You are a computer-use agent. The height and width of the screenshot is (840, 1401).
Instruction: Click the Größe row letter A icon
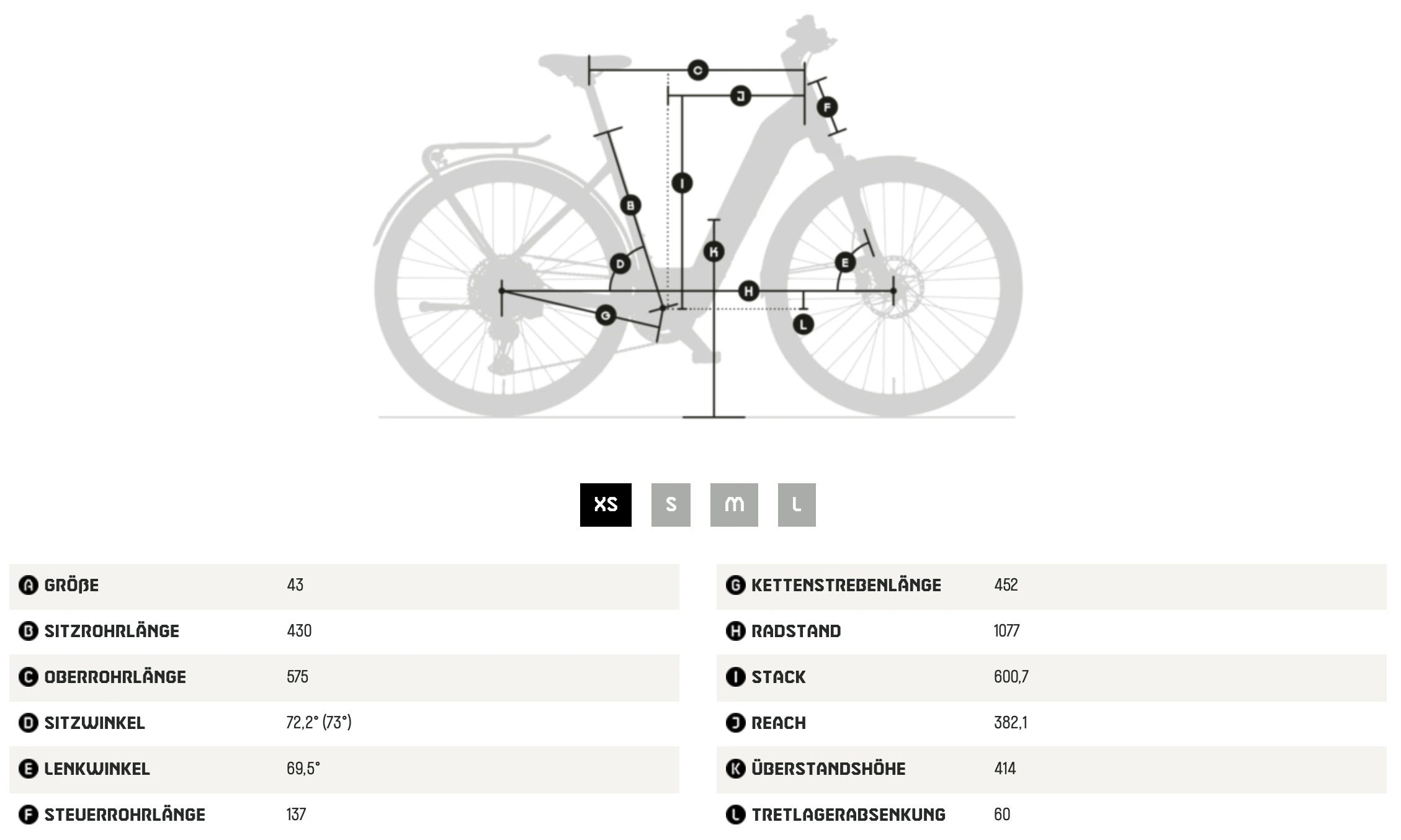[x=28, y=585]
